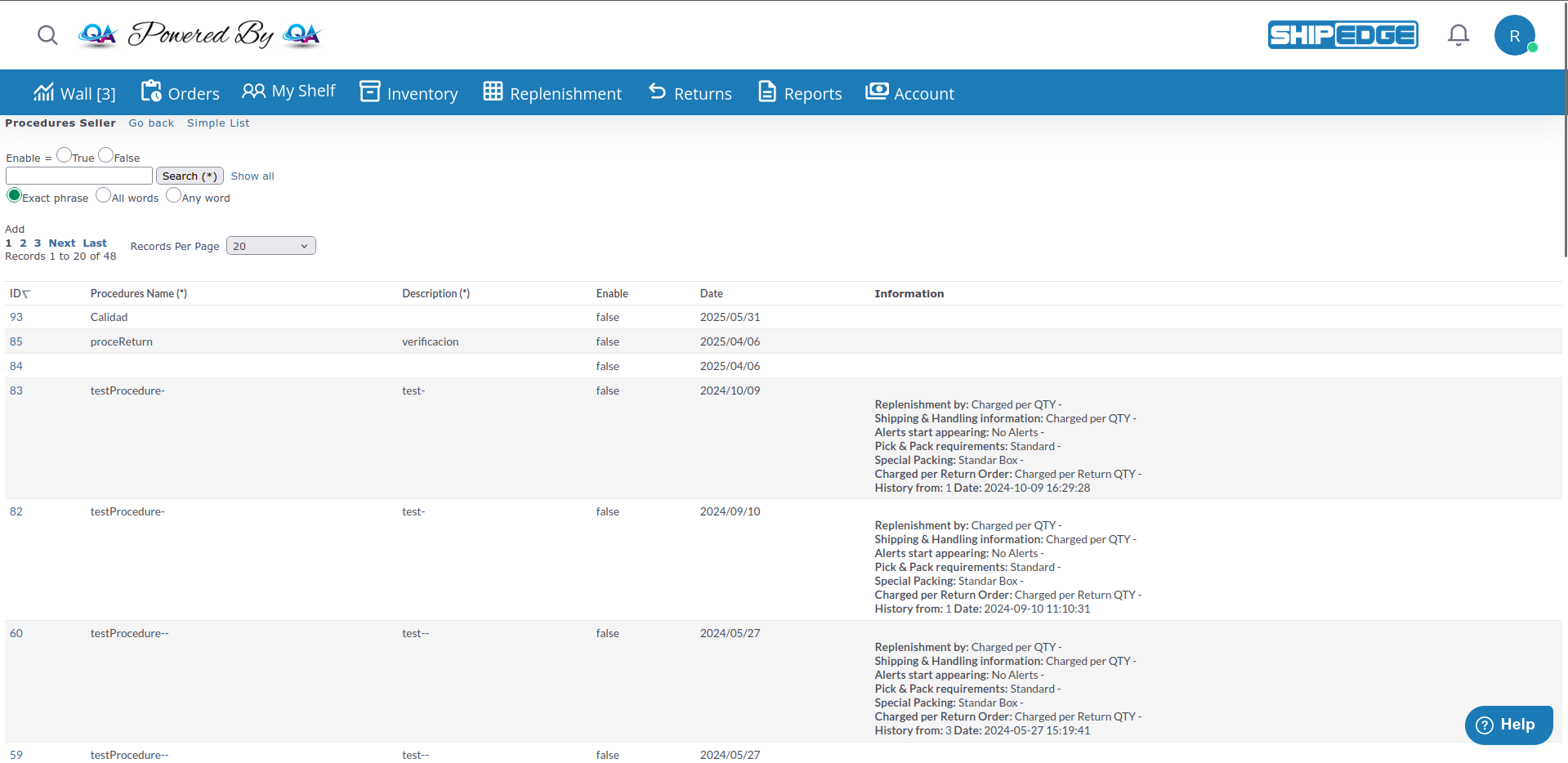The image size is (1568, 763).
Task: Select the Enable False radio button
Action: pos(105,155)
